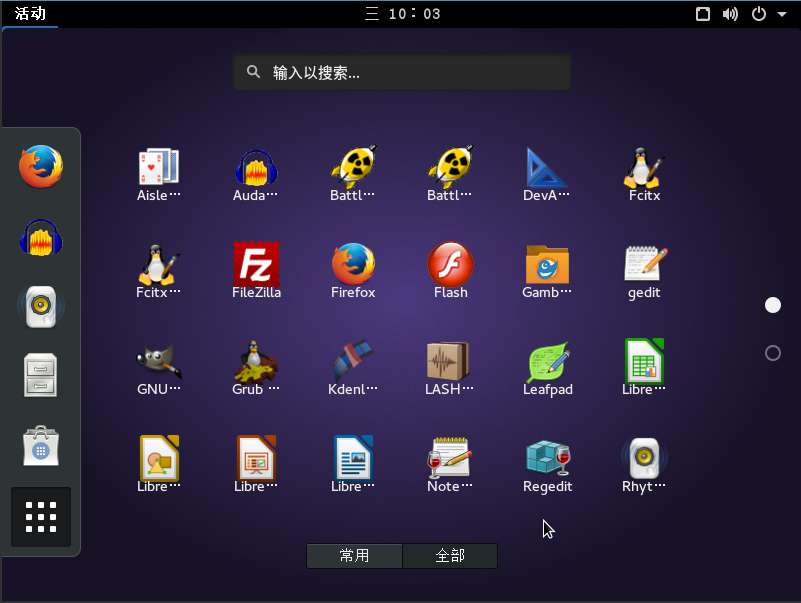This screenshot has width=801, height=603.
Task: Expand the system menu dropdown arrow
Action: coord(782,14)
